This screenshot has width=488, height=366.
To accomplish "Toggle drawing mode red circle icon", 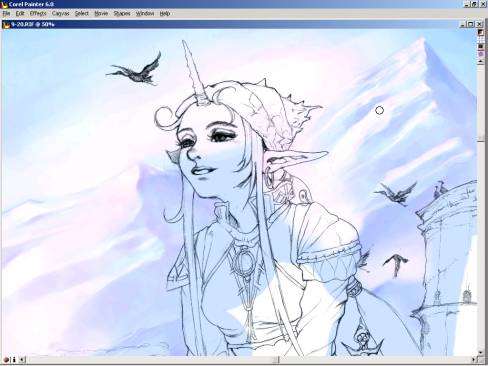I will coord(6,360).
